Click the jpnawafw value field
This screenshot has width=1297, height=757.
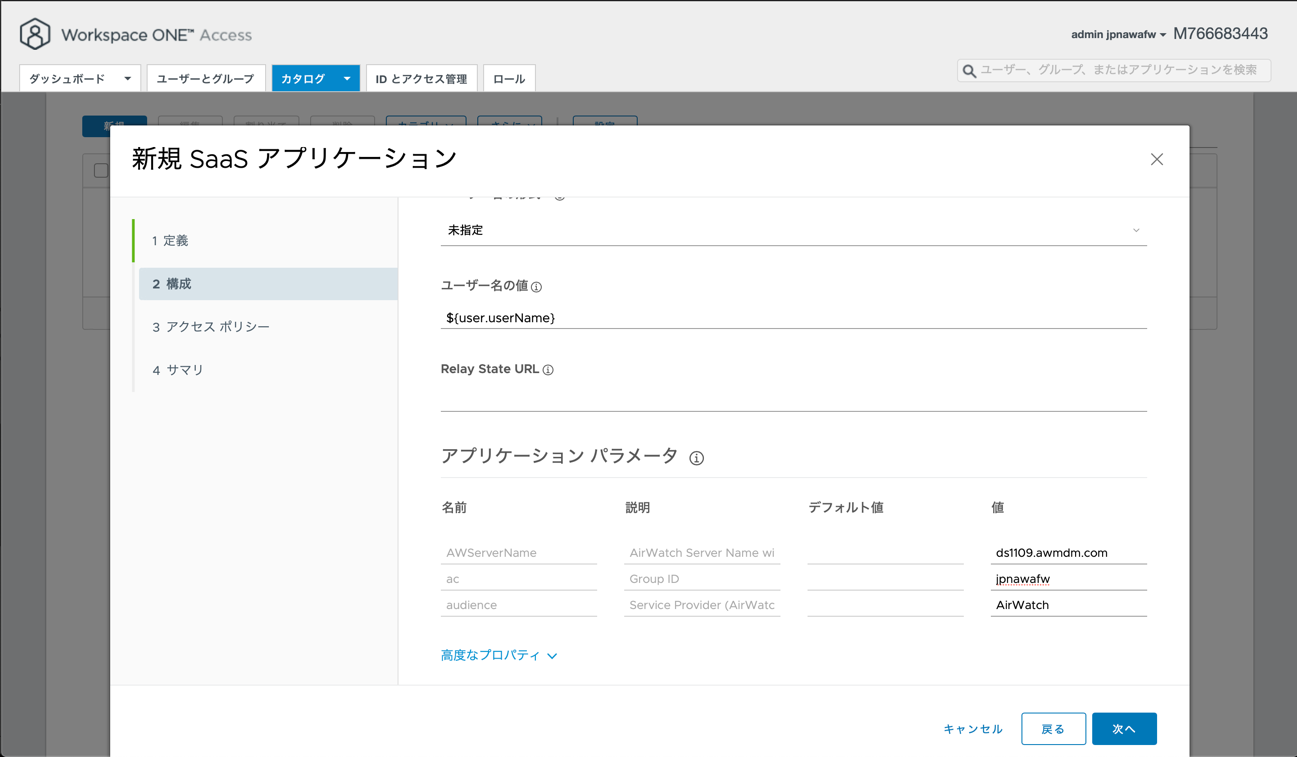pos(1068,579)
